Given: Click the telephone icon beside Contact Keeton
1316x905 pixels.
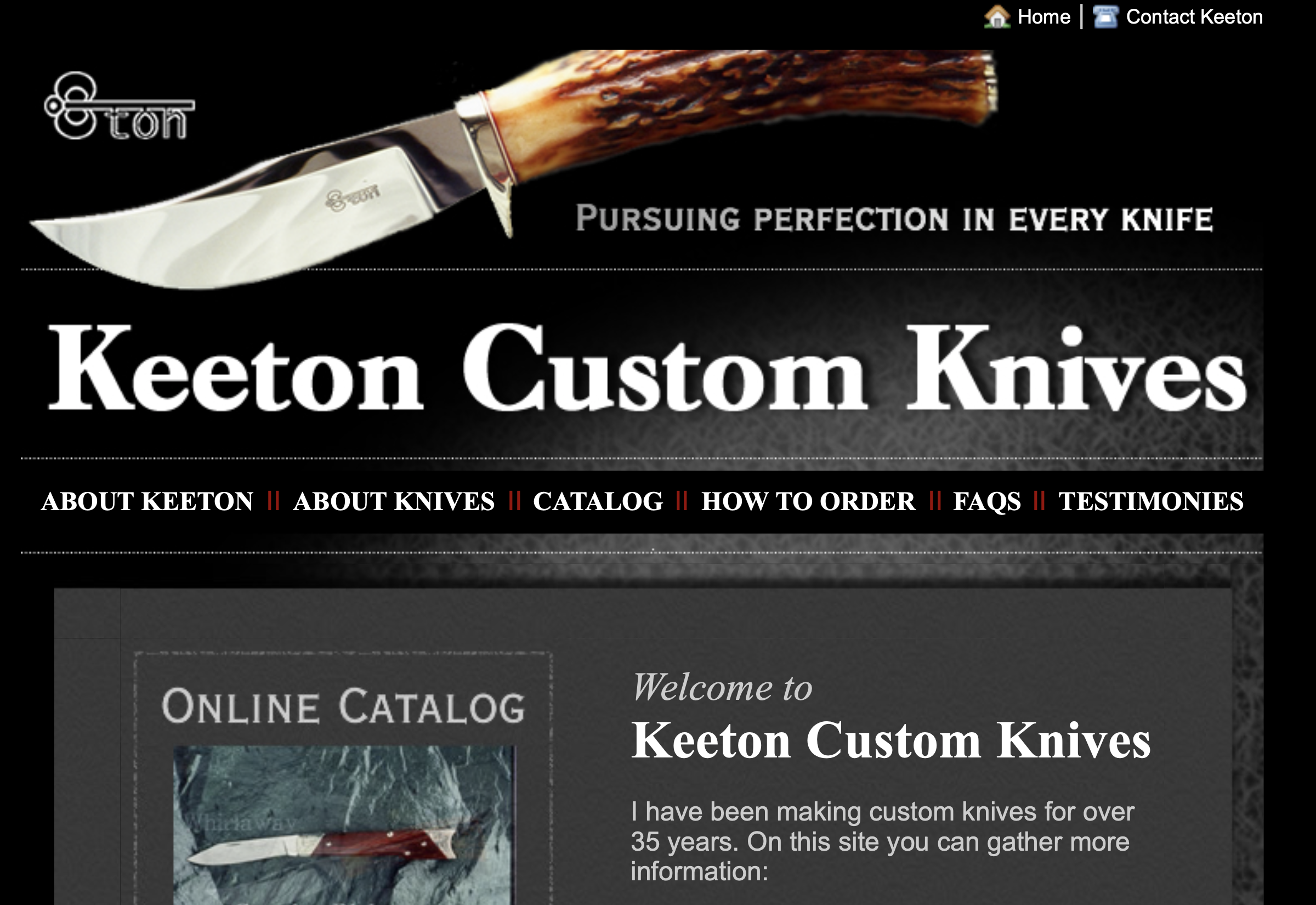Looking at the screenshot, I should point(1105,16).
